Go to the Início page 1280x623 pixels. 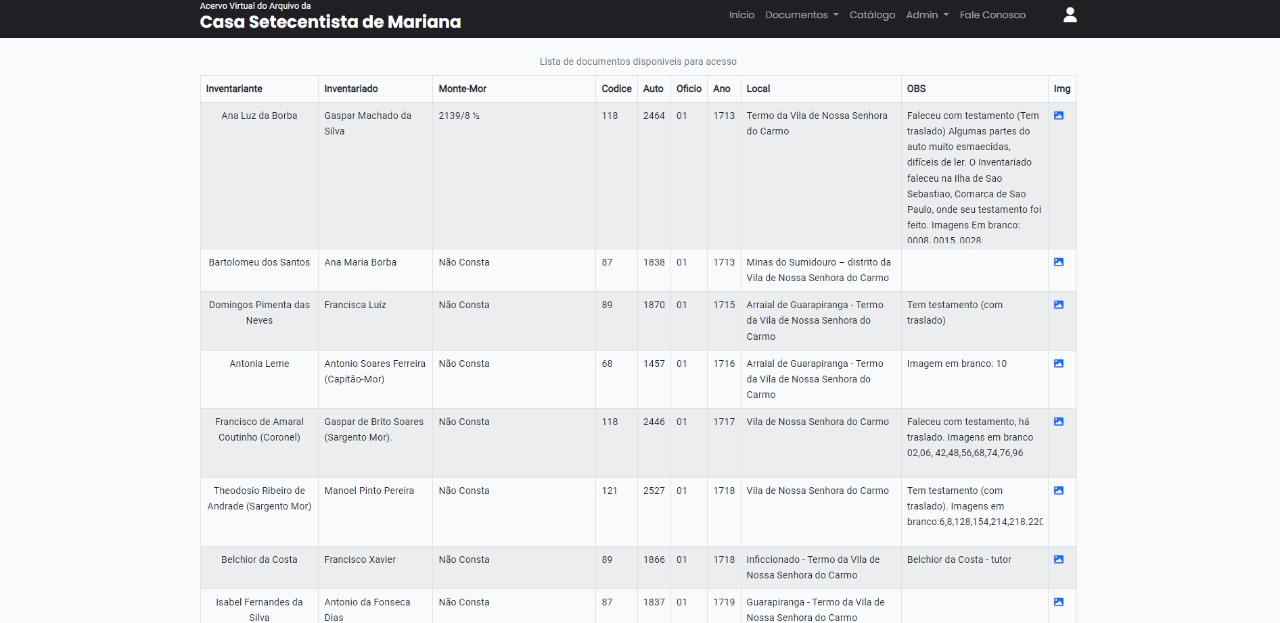click(x=741, y=15)
